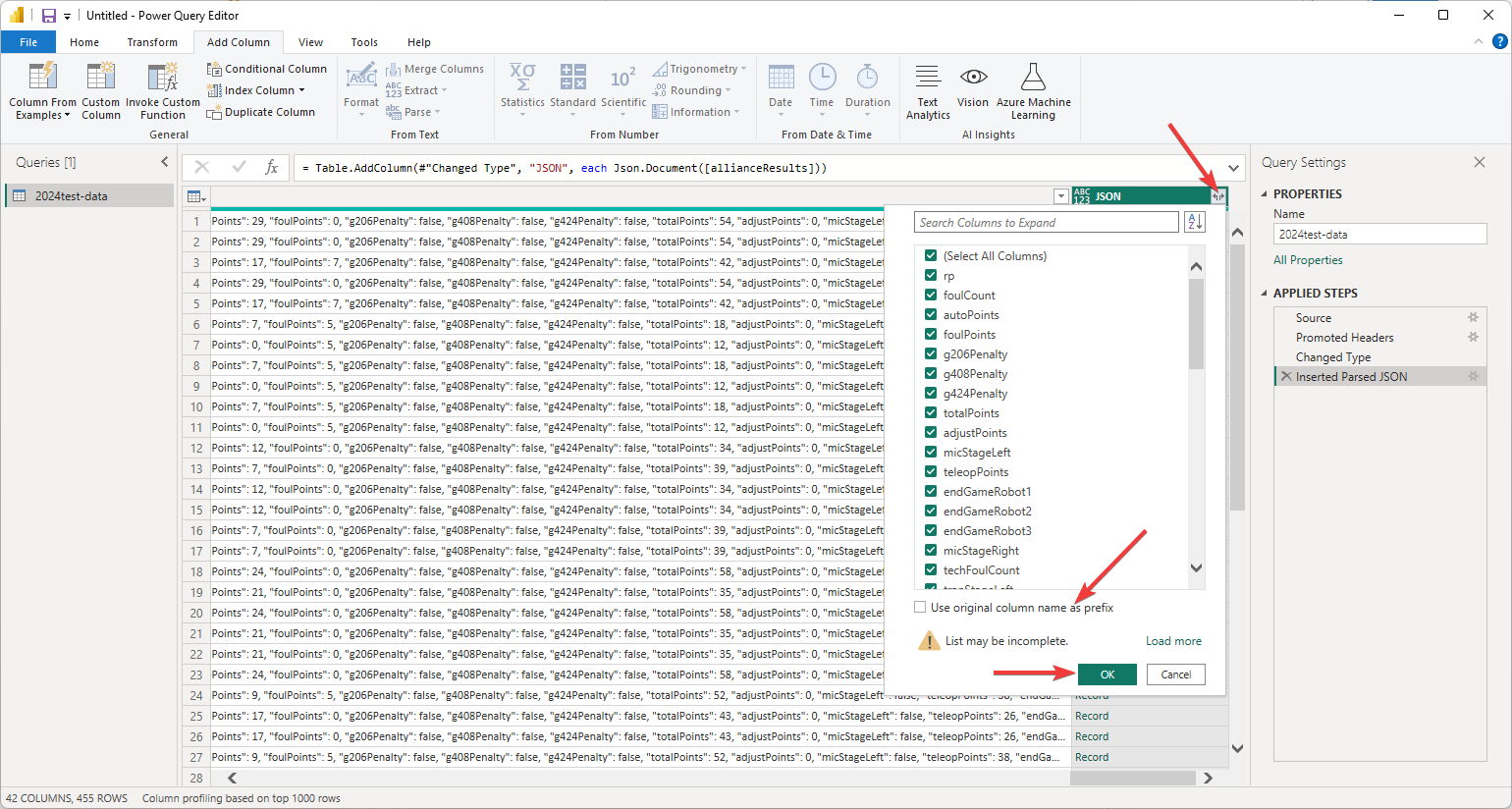The image size is (1512, 809).
Task: Uncheck the rp column
Action: 931,275
